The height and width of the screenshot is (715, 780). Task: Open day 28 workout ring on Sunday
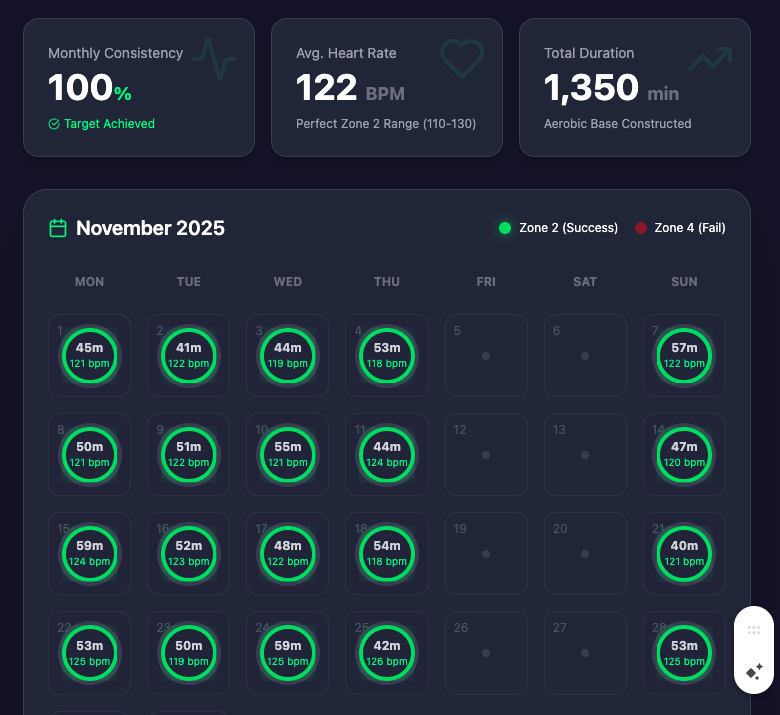coord(684,653)
